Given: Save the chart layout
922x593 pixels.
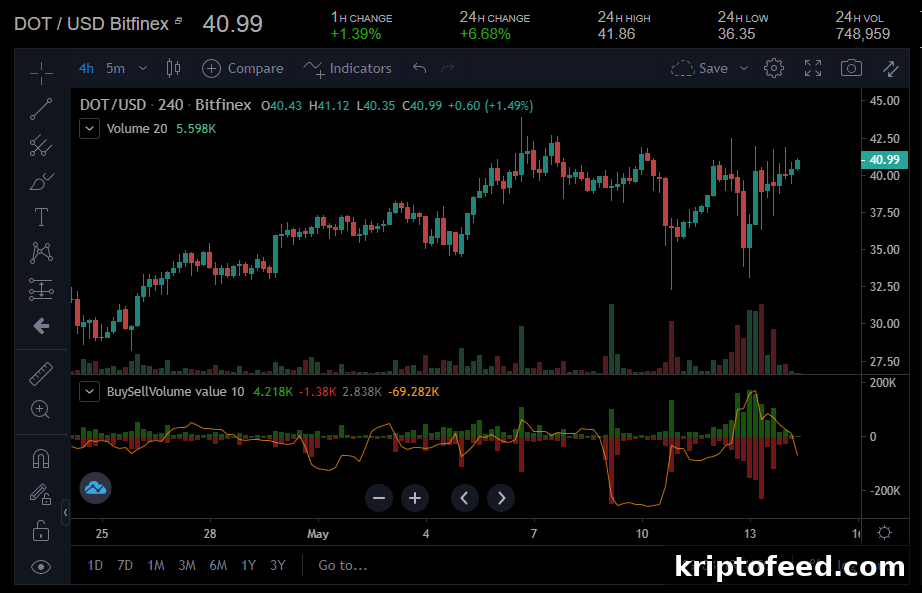Looking at the screenshot, I should [700, 68].
